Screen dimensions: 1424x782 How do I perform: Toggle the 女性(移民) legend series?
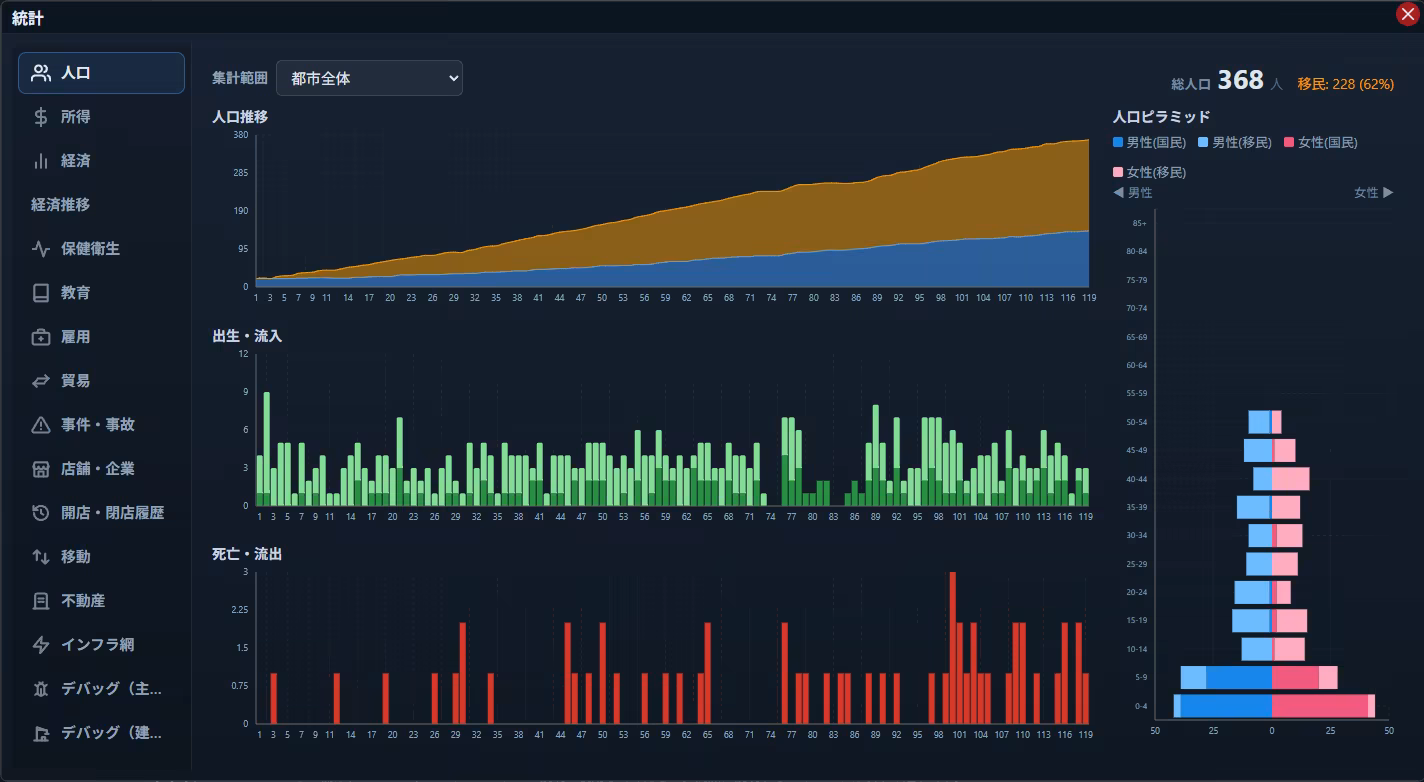tap(1149, 173)
